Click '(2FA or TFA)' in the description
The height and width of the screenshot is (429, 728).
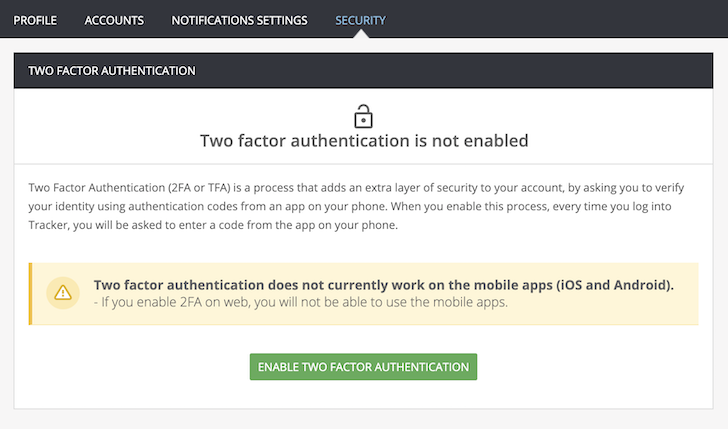pyautogui.click(x=199, y=188)
